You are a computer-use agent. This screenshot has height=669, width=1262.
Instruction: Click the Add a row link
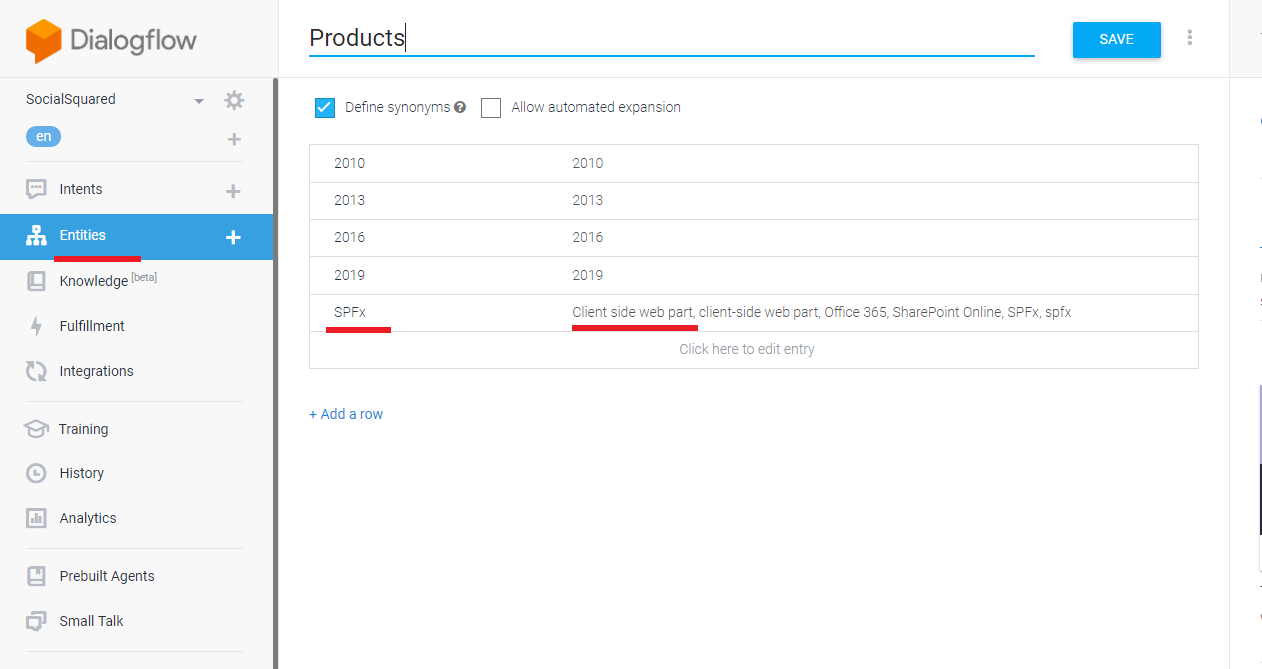pyautogui.click(x=346, y=414)
